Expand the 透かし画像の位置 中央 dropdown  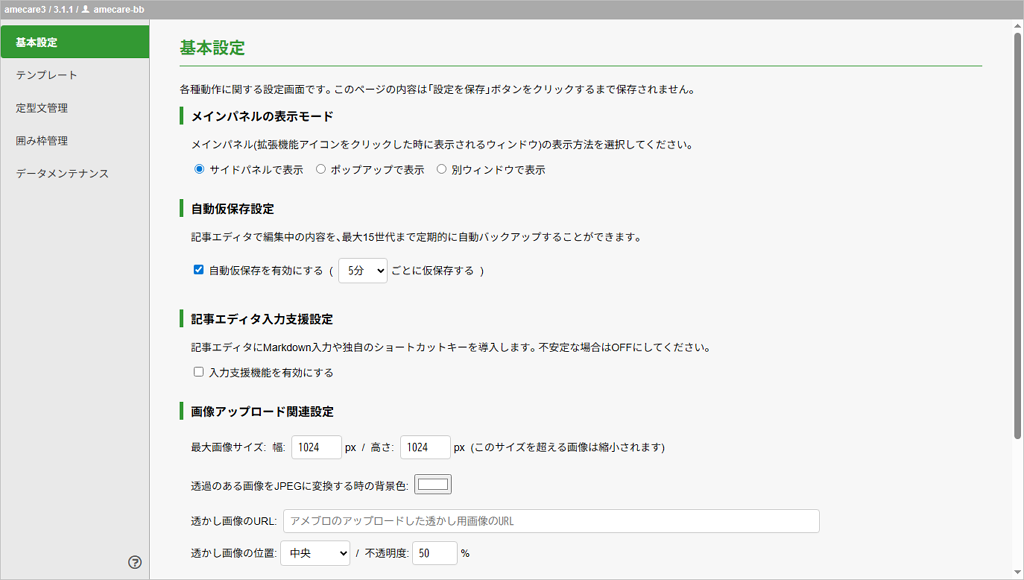pos(315,553)
